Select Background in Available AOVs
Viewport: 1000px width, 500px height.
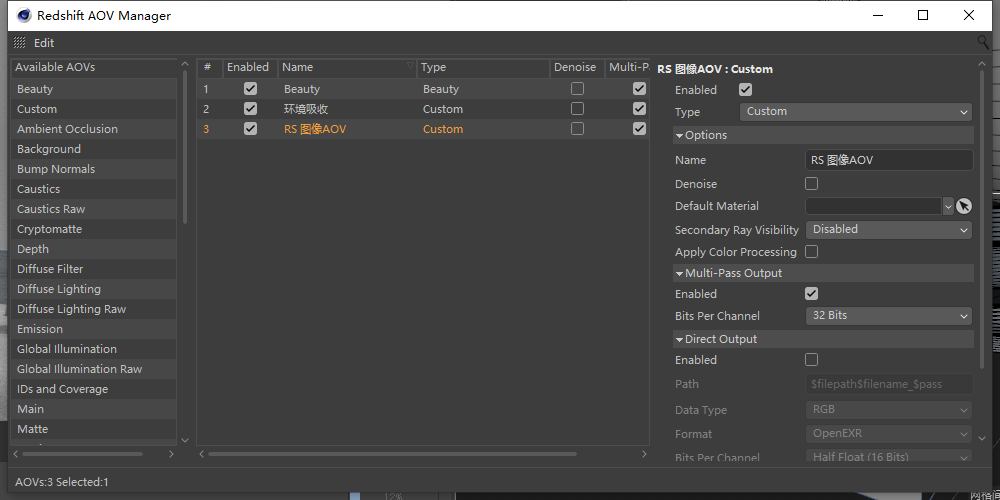(94, 149)
